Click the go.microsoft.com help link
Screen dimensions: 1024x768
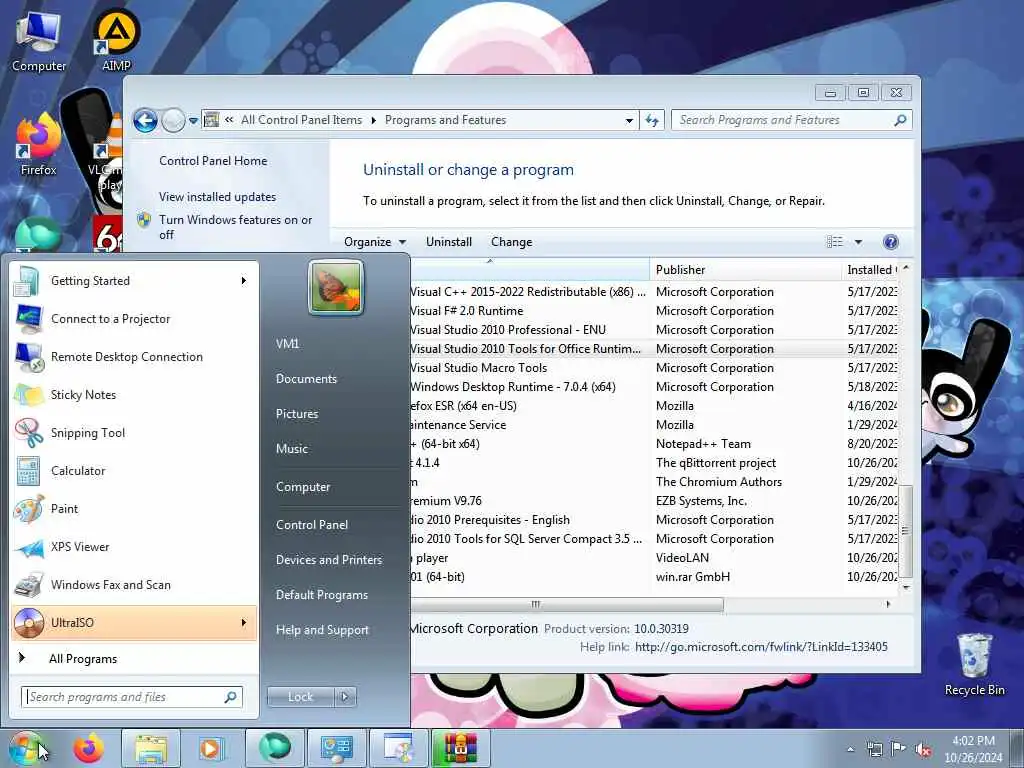[761, 647]
